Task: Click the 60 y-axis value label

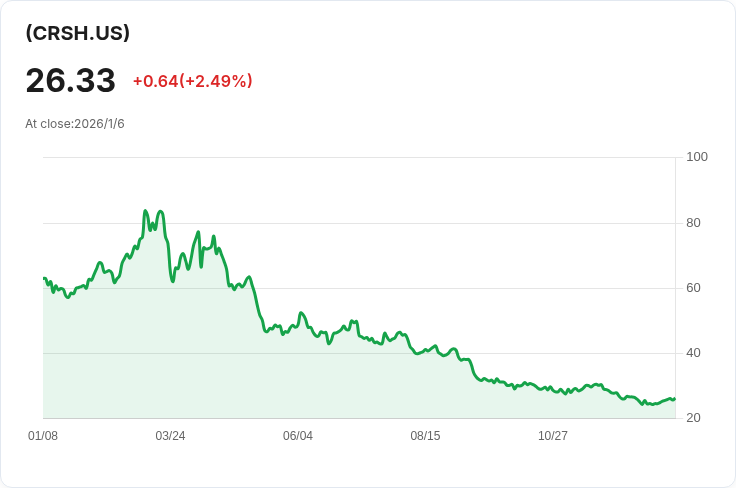Action: (x=694, y=288)
